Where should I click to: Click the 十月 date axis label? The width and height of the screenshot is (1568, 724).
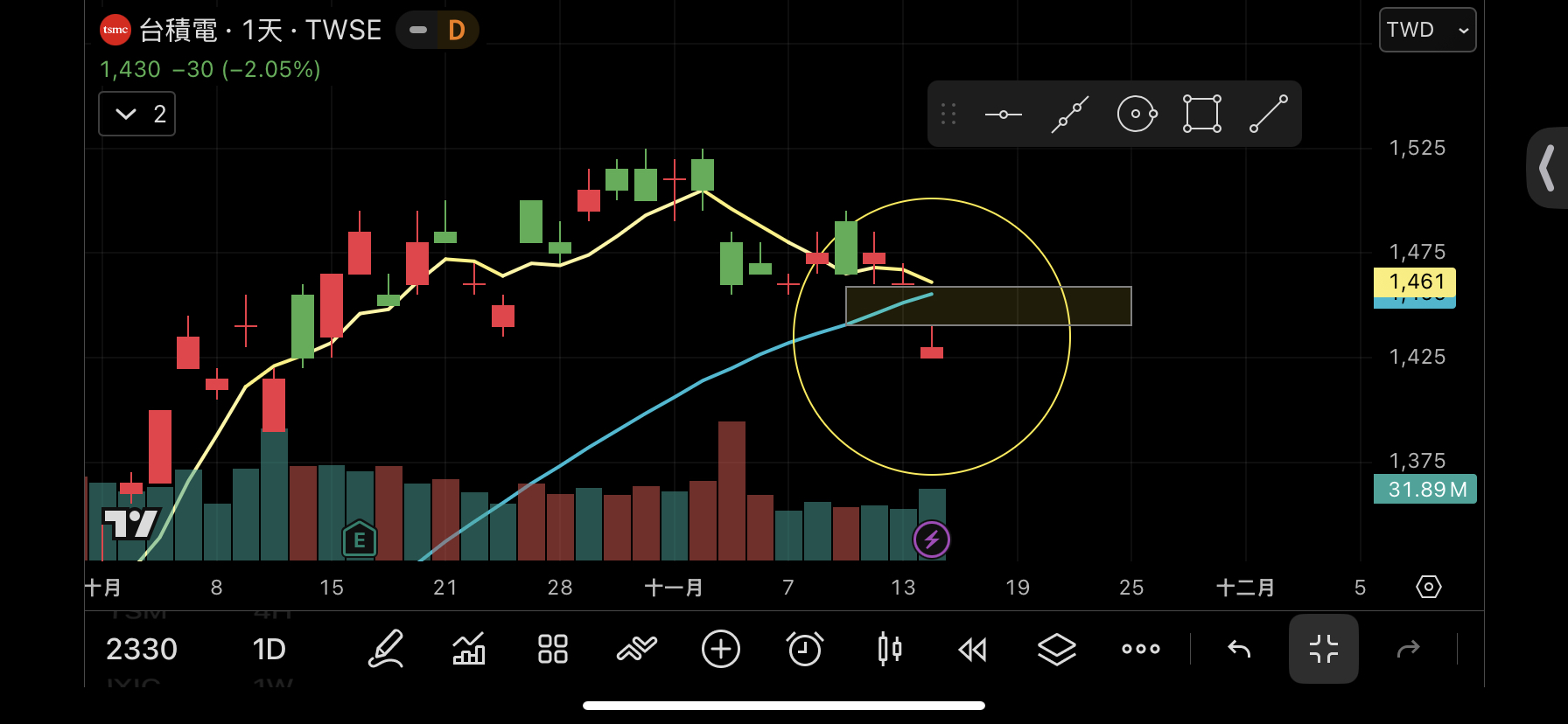click(103, 588)
